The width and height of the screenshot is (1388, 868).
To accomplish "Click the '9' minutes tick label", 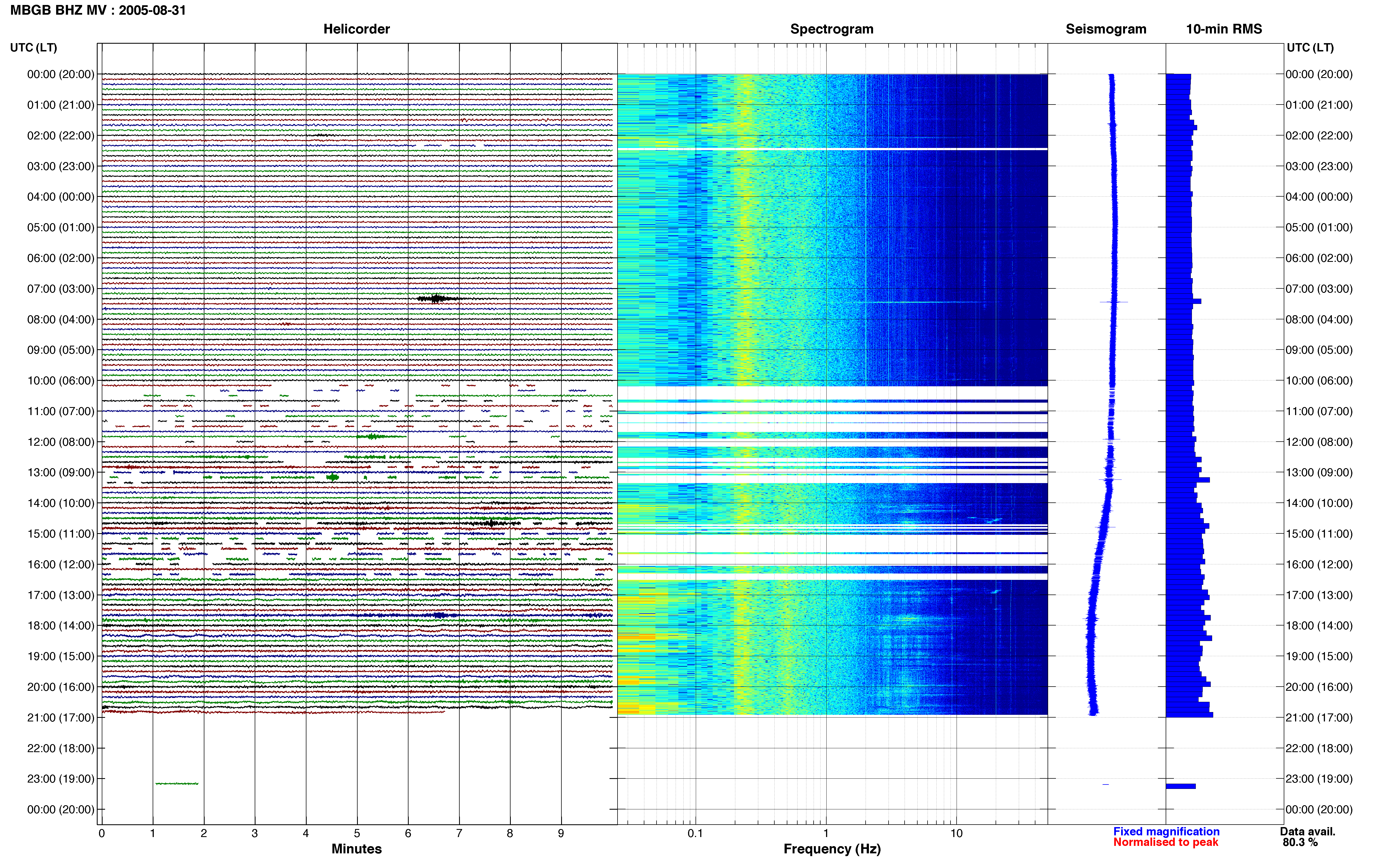I will [561, 833].
